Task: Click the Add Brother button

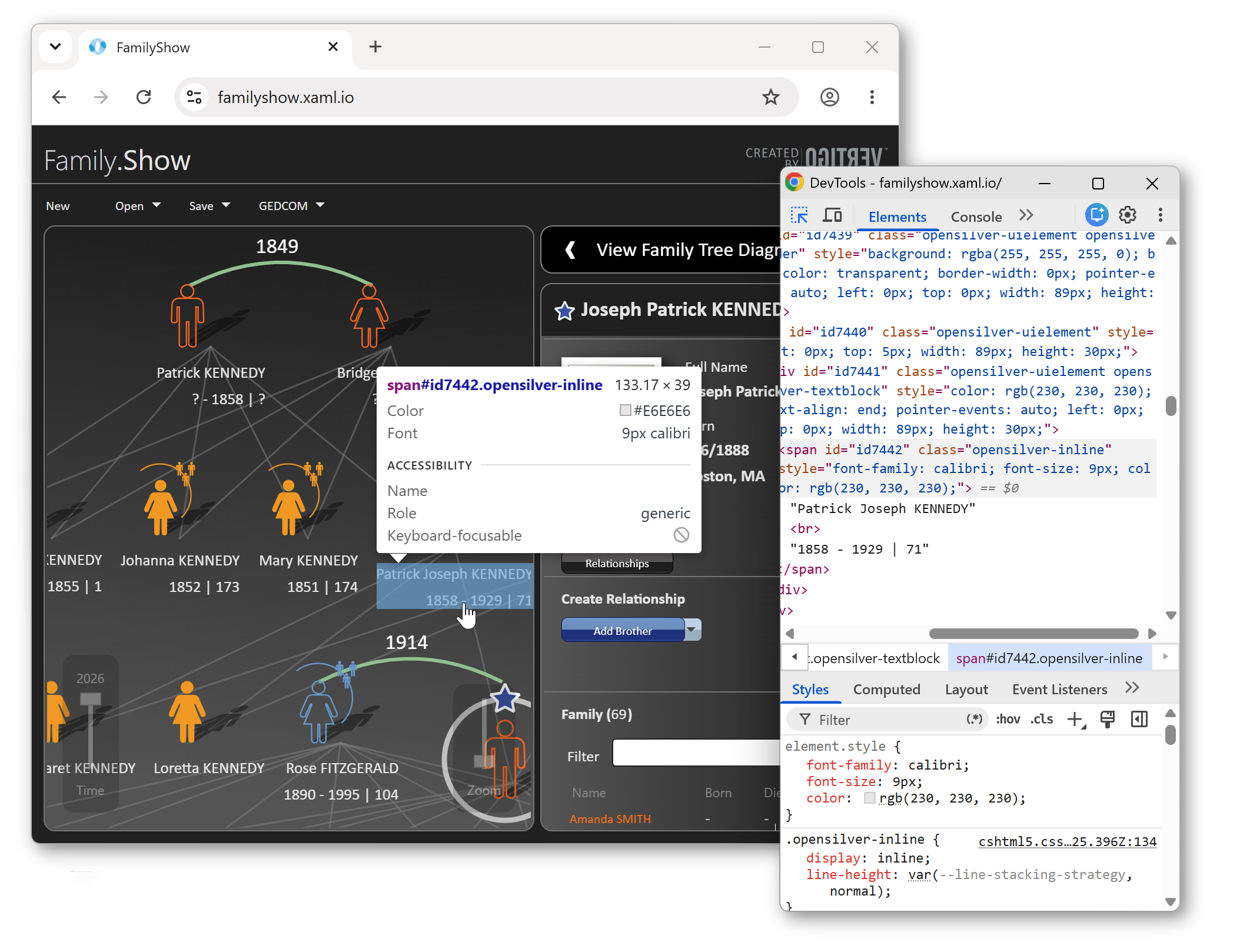Action: [x=623, y=630]
